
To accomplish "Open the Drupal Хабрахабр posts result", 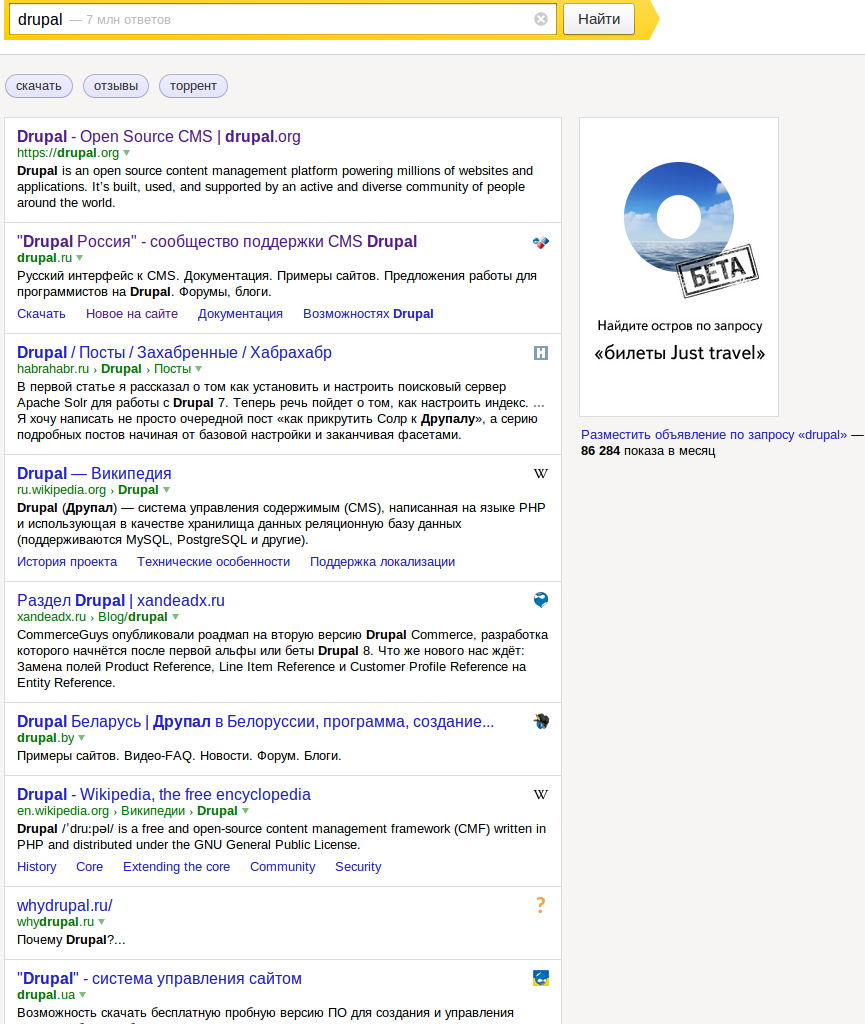I will (174, 353).
